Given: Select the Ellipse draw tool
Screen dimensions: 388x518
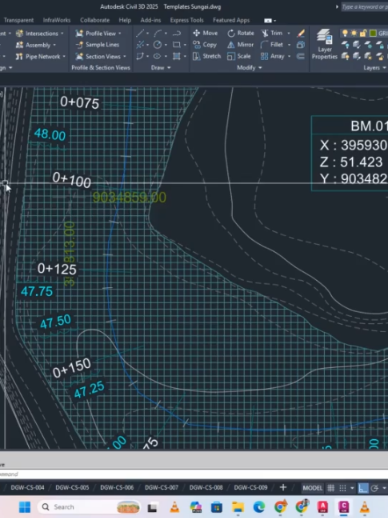Looking at the screenshot, I should (x=157, y=56).
